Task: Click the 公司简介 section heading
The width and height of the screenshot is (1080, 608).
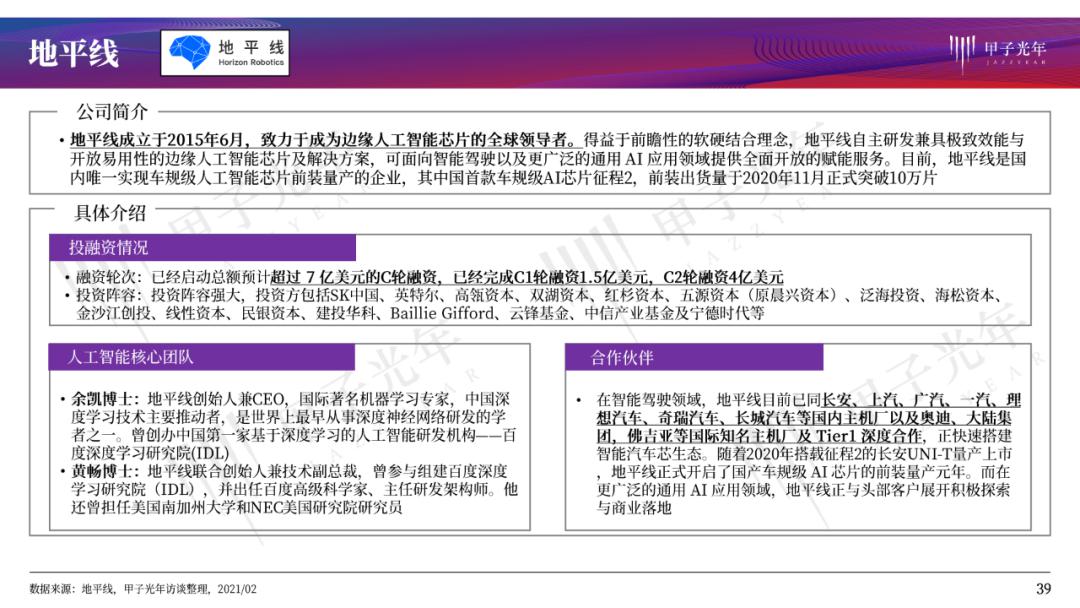Action: (112, 112)
